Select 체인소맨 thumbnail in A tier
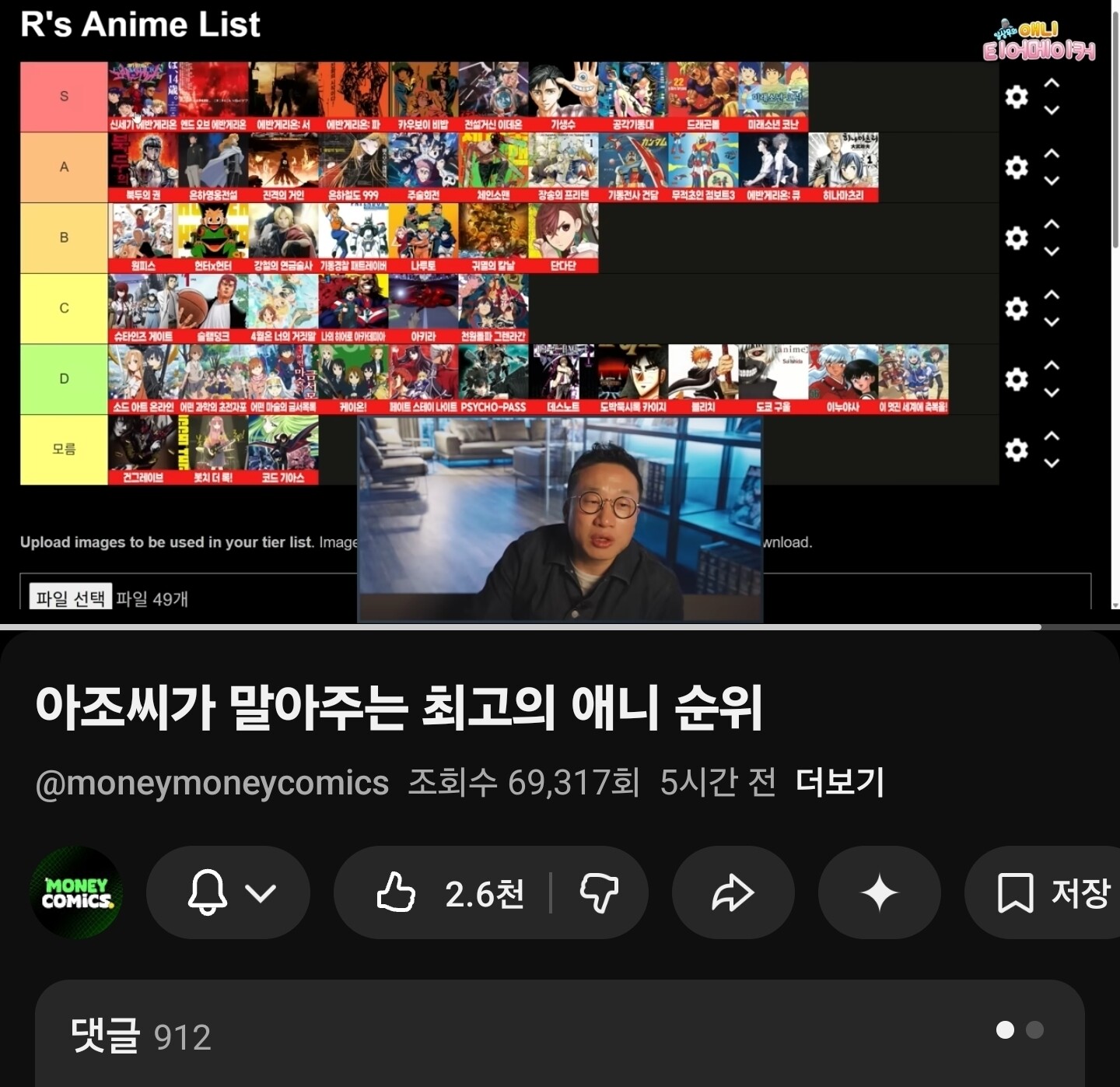This screenshot has width=1120, height=1087. 493,167
